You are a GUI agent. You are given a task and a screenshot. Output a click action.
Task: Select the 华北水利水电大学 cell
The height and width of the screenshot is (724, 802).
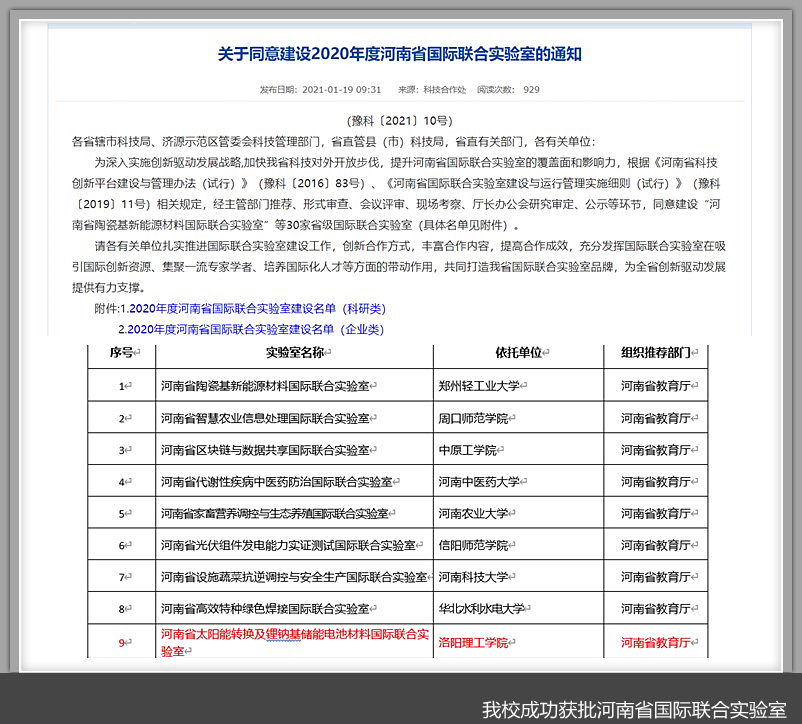point(481,608)
